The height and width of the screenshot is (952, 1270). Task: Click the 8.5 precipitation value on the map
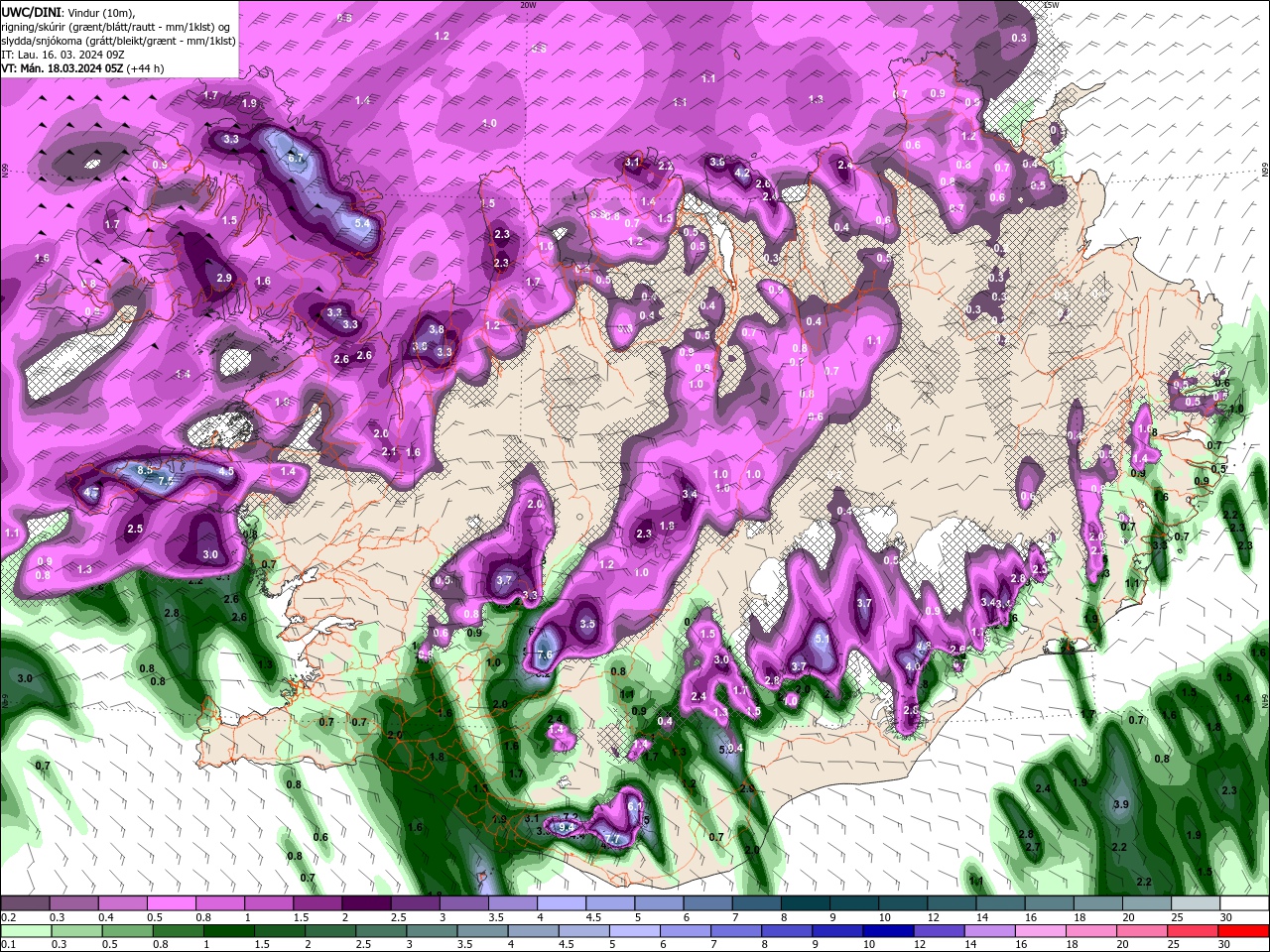point(145,470)
